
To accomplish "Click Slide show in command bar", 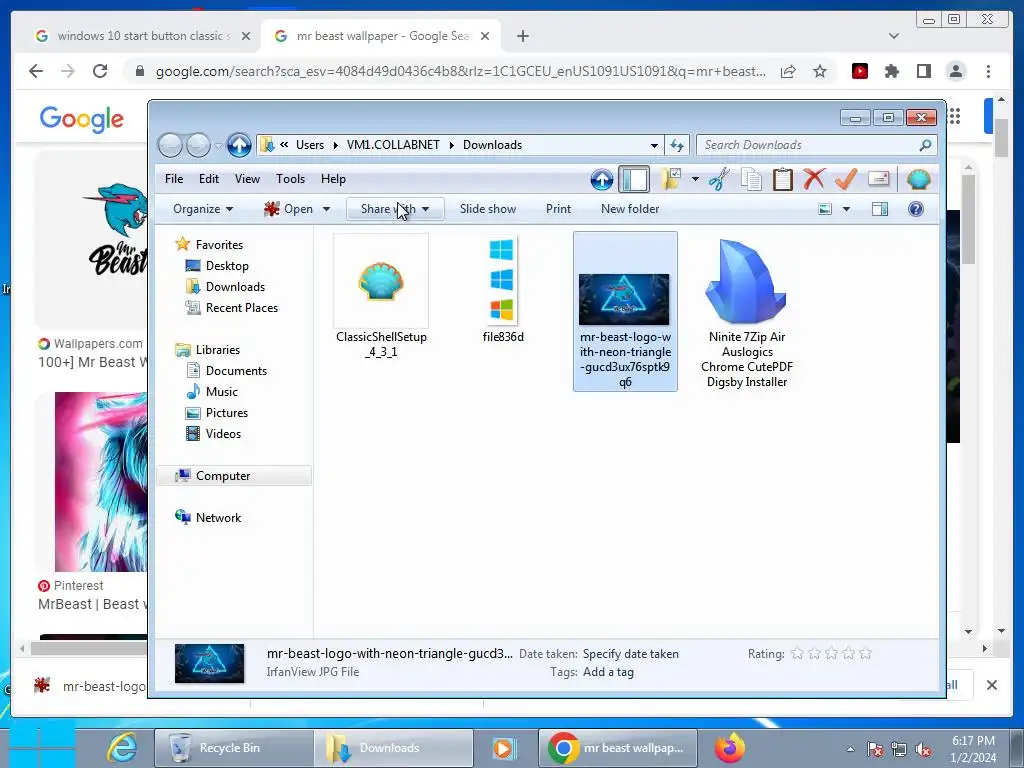I will (488, 209).
